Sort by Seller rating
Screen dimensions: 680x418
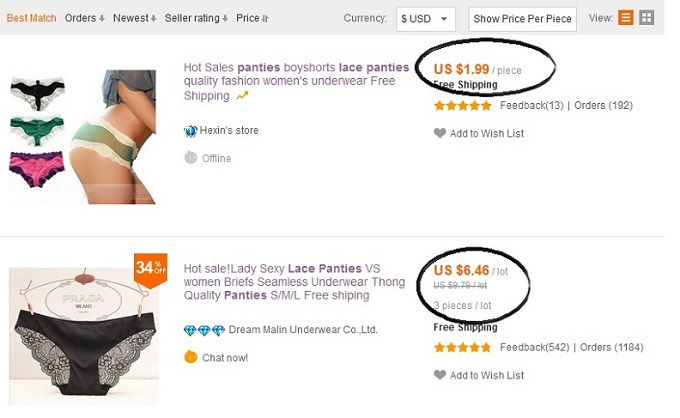(x=196, y=18)
